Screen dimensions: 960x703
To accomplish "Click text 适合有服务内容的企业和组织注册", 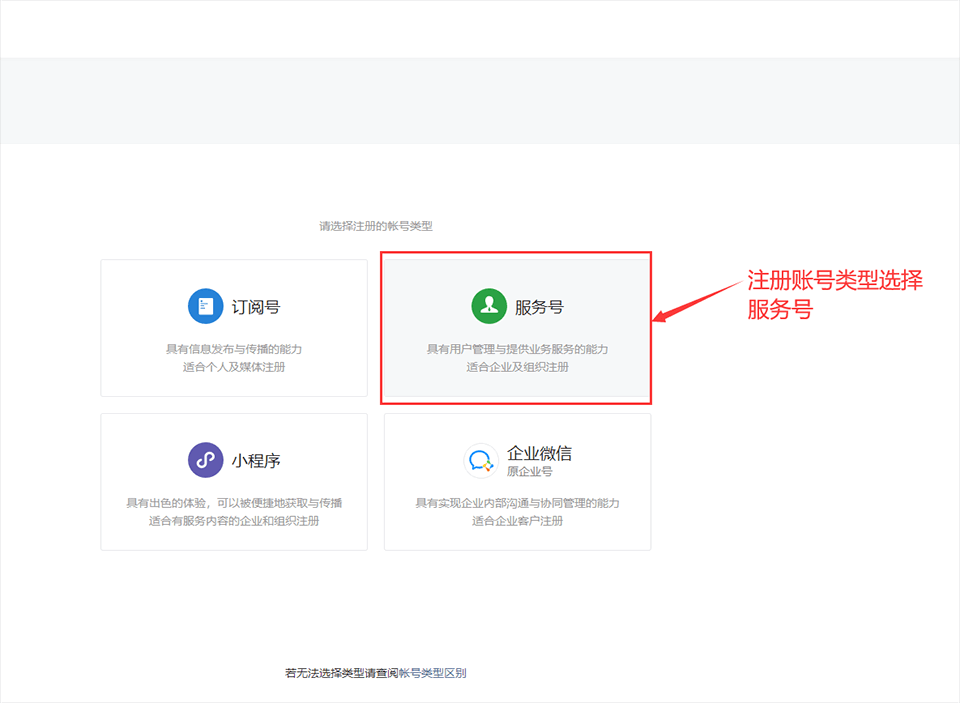I will pyautogui.click(x=234, y=521).
